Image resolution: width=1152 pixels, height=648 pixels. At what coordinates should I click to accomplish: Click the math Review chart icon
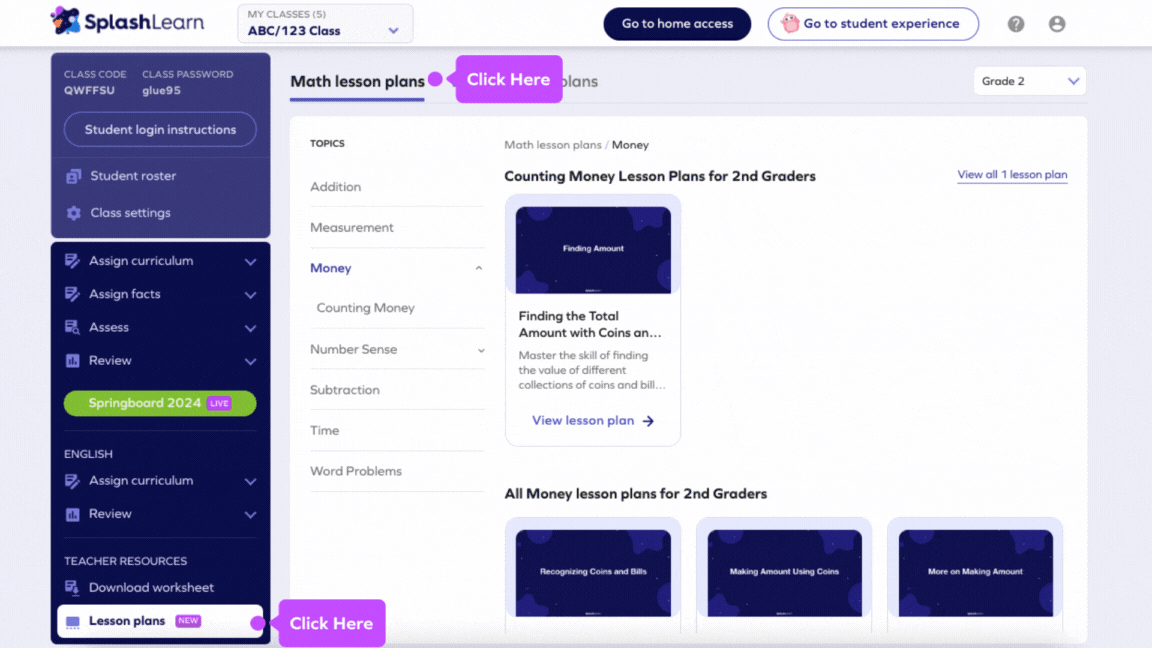pos(72,361)
